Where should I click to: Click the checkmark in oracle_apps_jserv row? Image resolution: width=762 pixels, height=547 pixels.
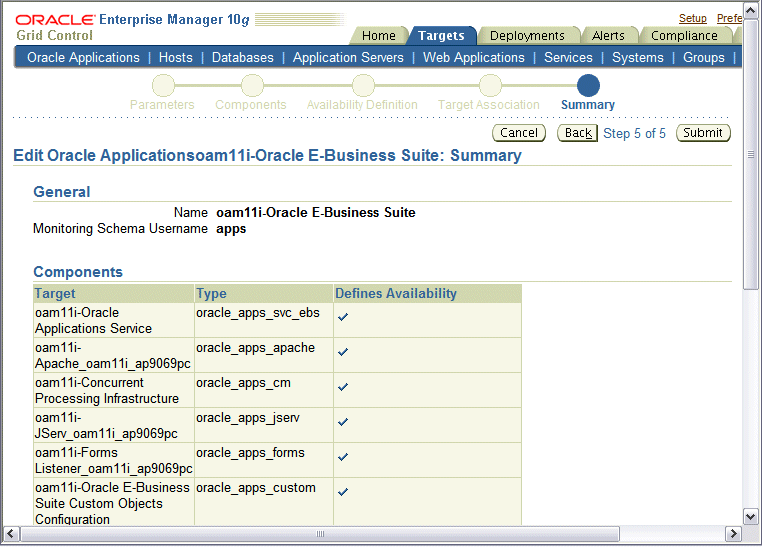pos(343,422)
